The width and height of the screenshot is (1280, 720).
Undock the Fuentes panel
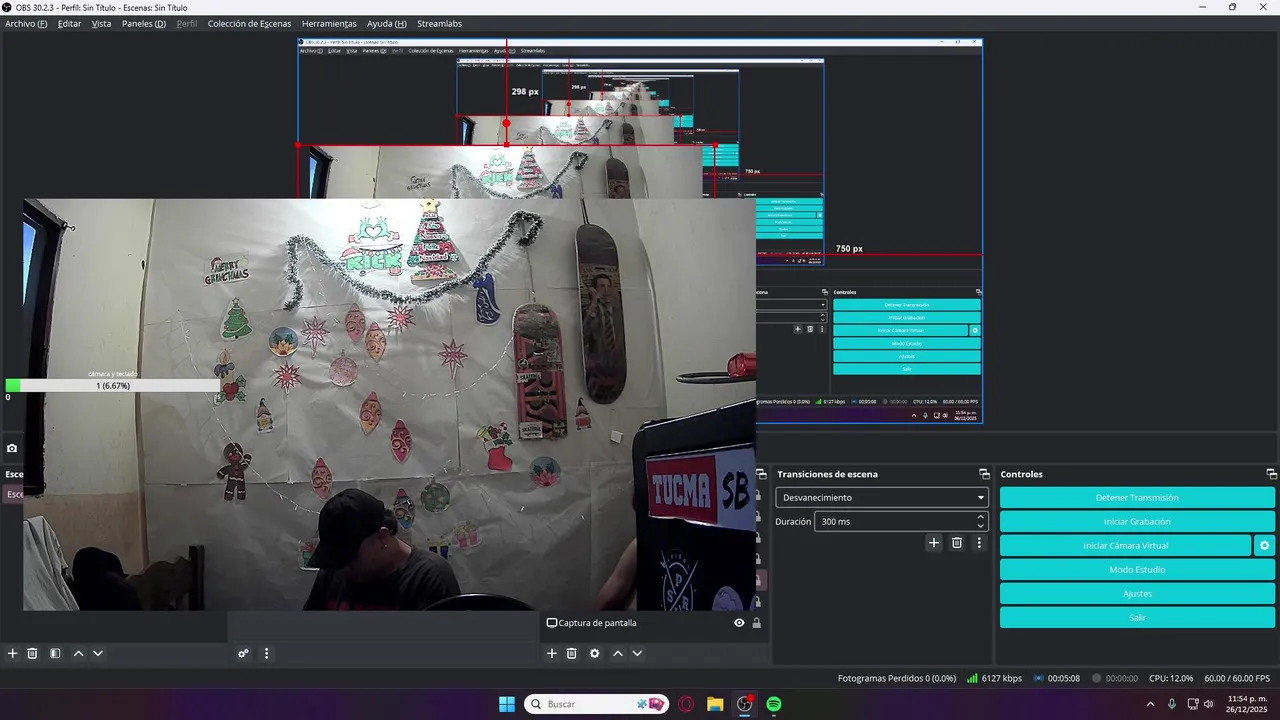[761, 474]
